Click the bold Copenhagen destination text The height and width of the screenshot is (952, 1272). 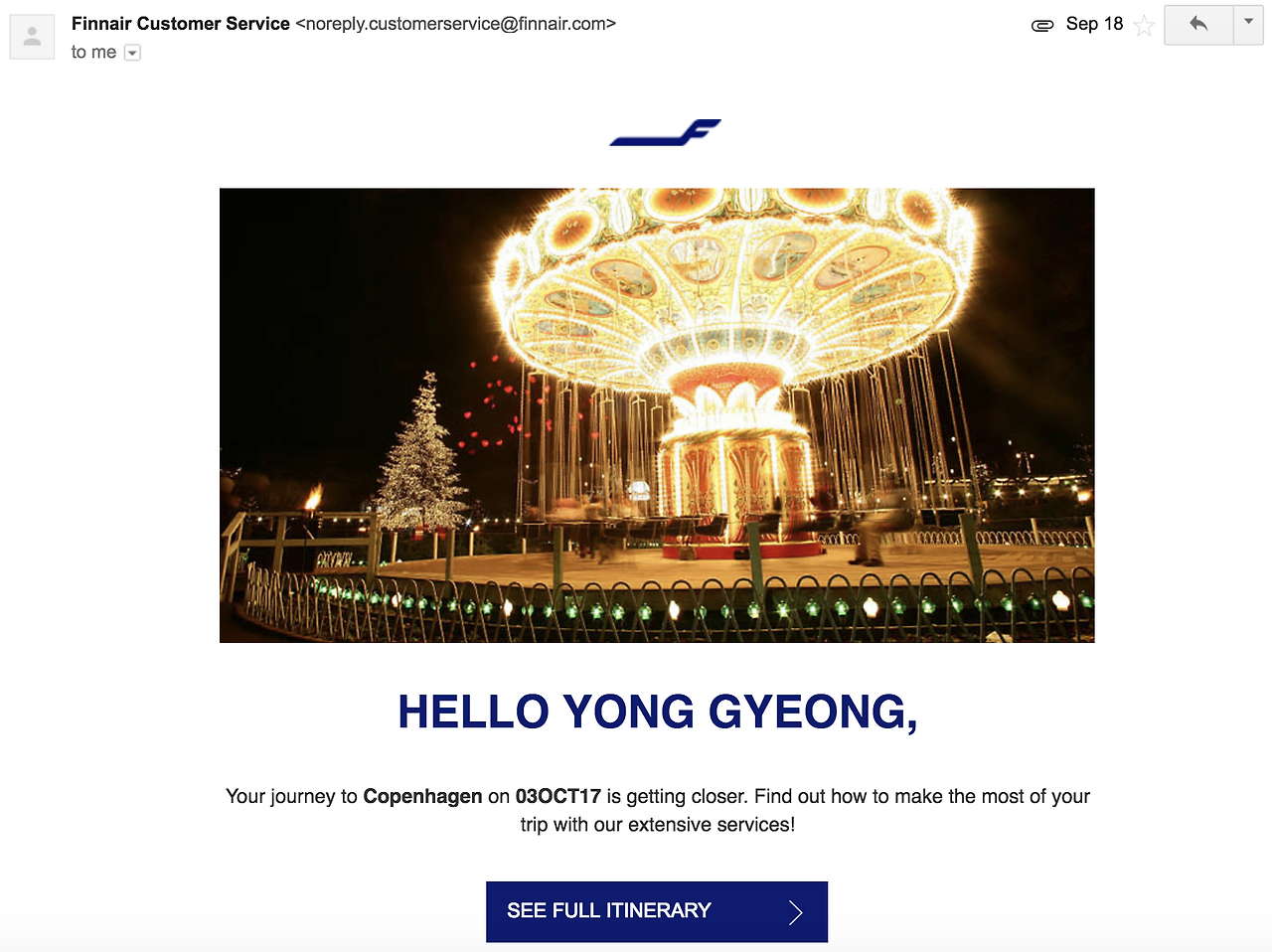[422, 796]
